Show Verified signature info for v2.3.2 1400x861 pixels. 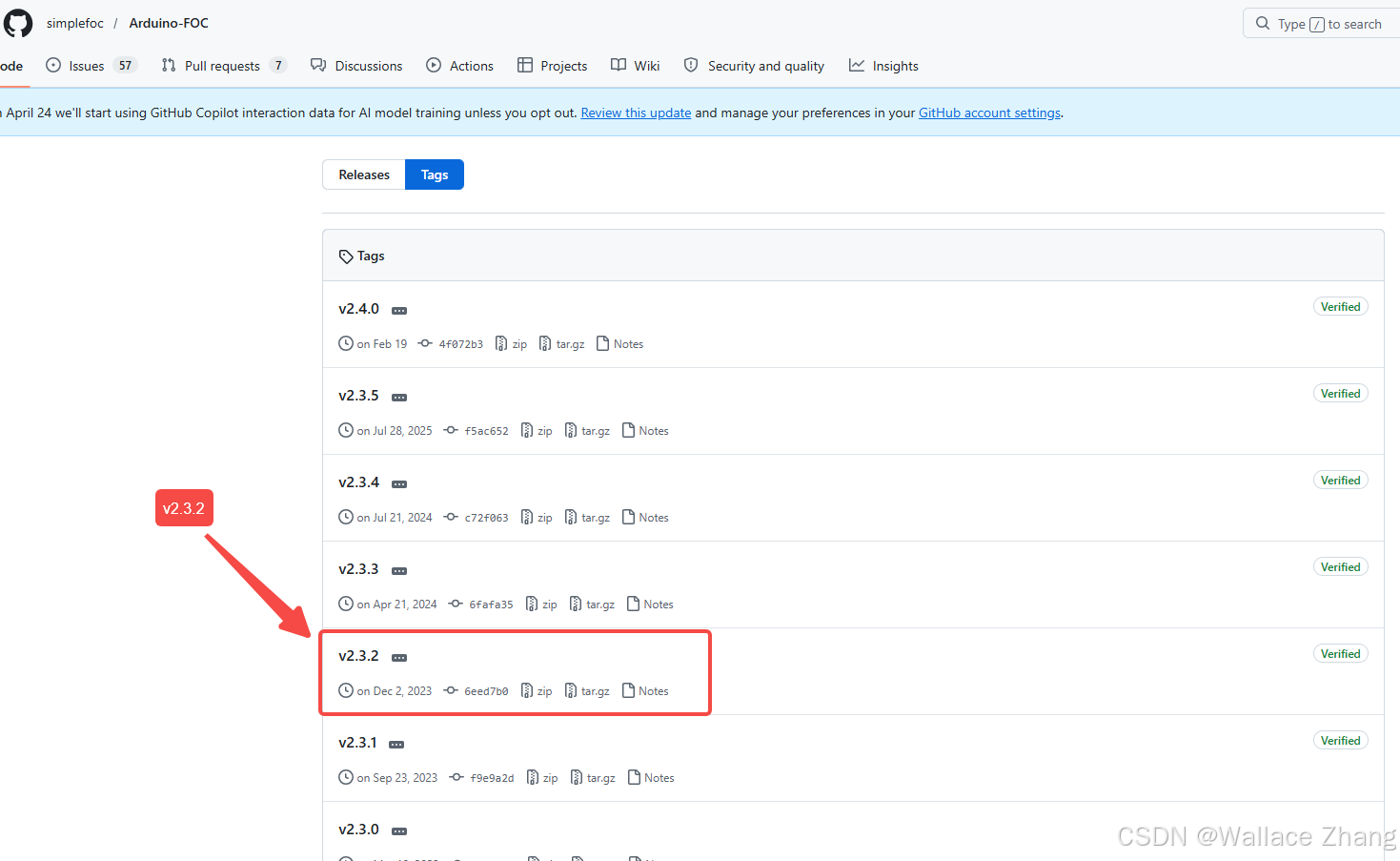click(1340, 654)
